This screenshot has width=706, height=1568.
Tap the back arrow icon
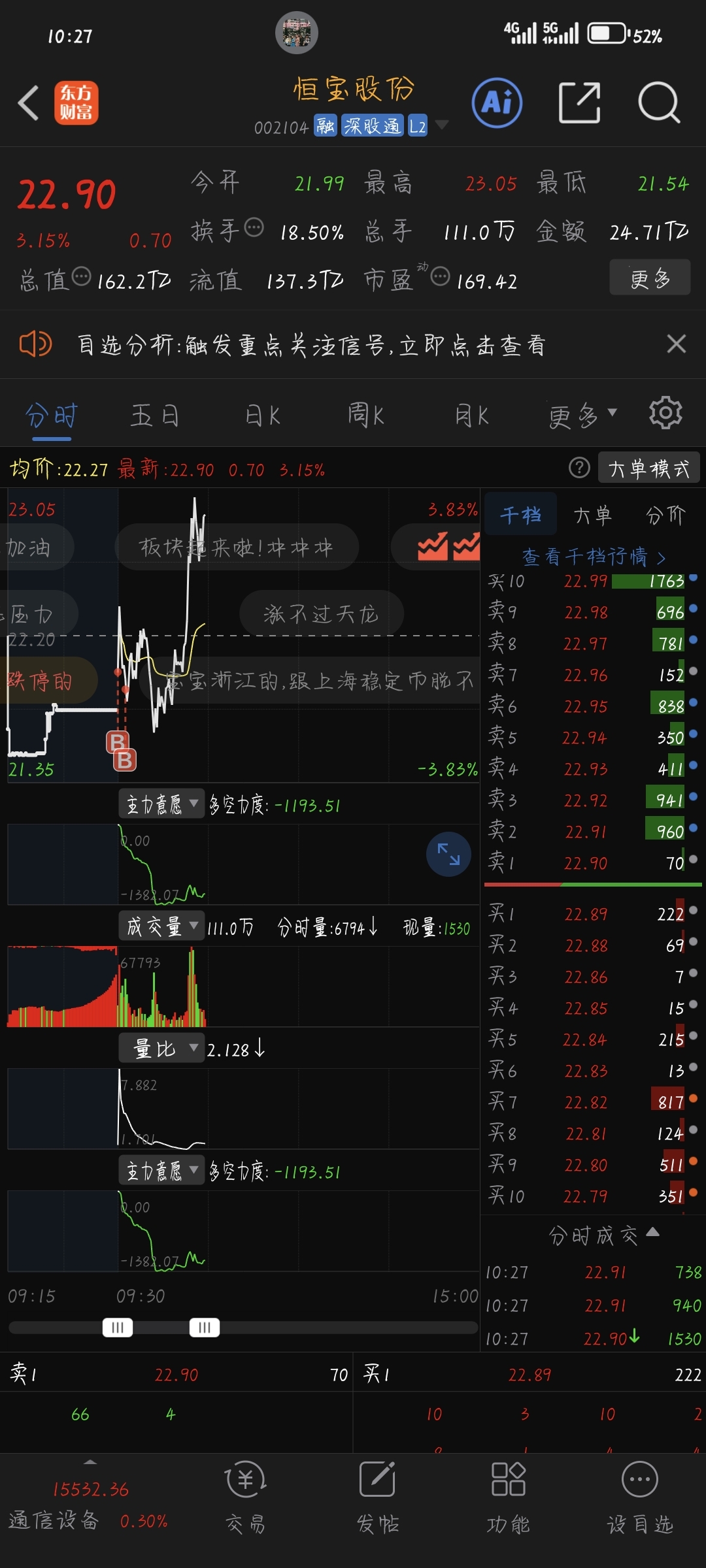[29, 103]
